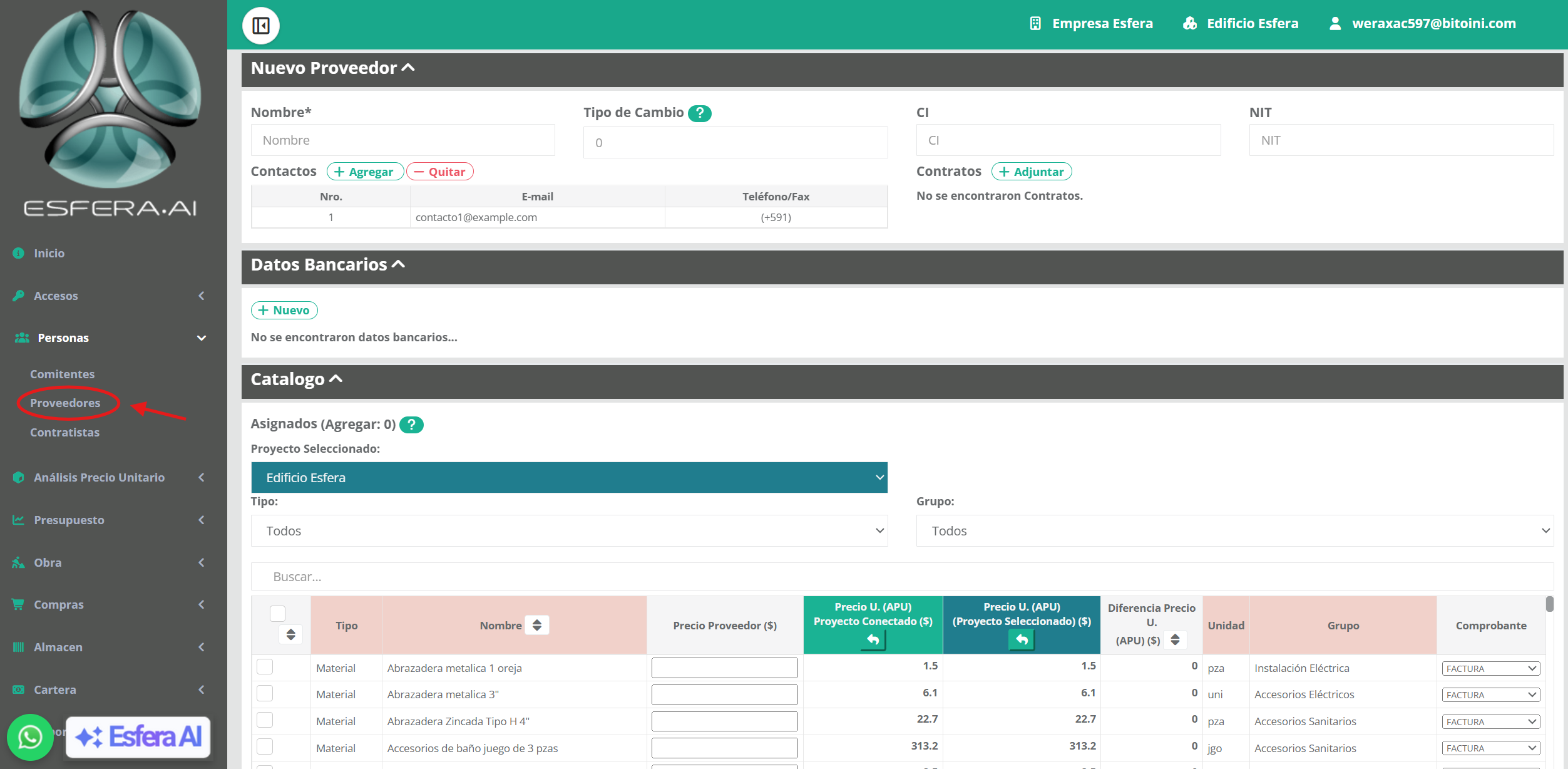Image resolution: width=1568 pixels, height=769 pixels.
Task: Open the Tipo filter dropdown
Action: [x=569, y=531]
